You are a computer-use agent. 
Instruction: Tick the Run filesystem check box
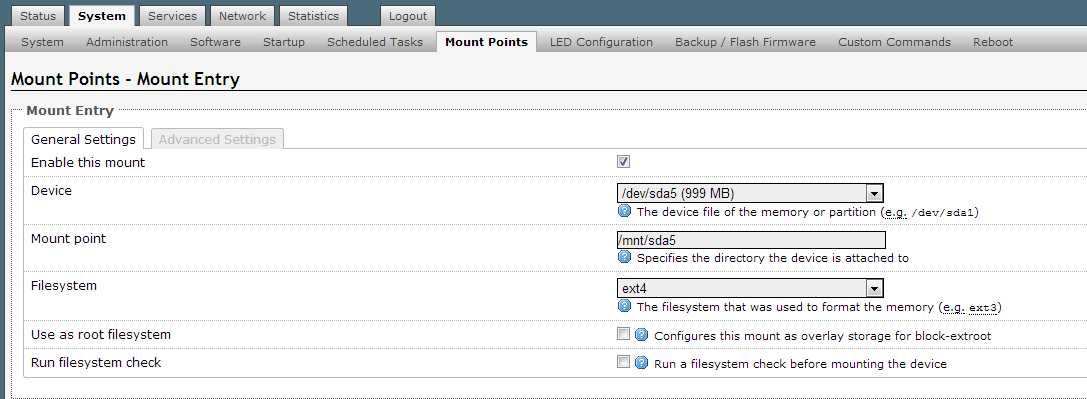pyautogui.click(x=623, y=362)
